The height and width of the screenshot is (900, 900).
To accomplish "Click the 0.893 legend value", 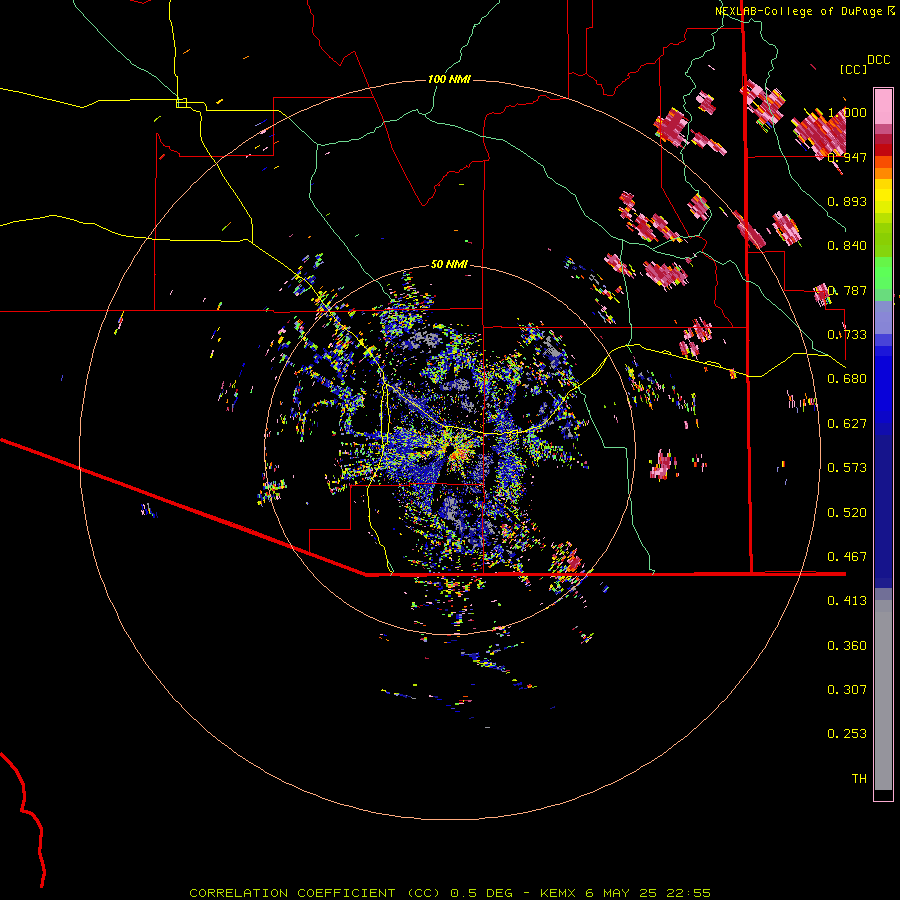I will coord(847,201).
